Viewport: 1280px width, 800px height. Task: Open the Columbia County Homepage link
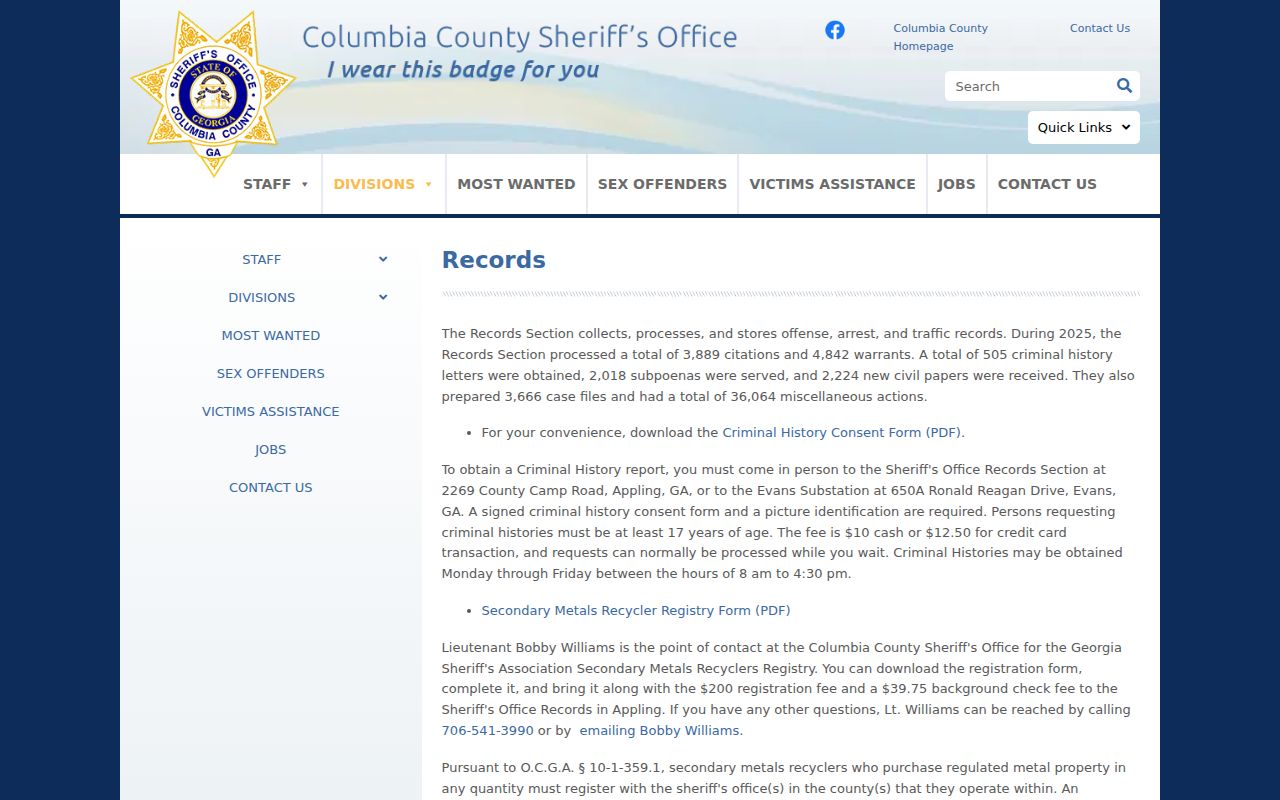pyautogui.click(x=940, y=37)
